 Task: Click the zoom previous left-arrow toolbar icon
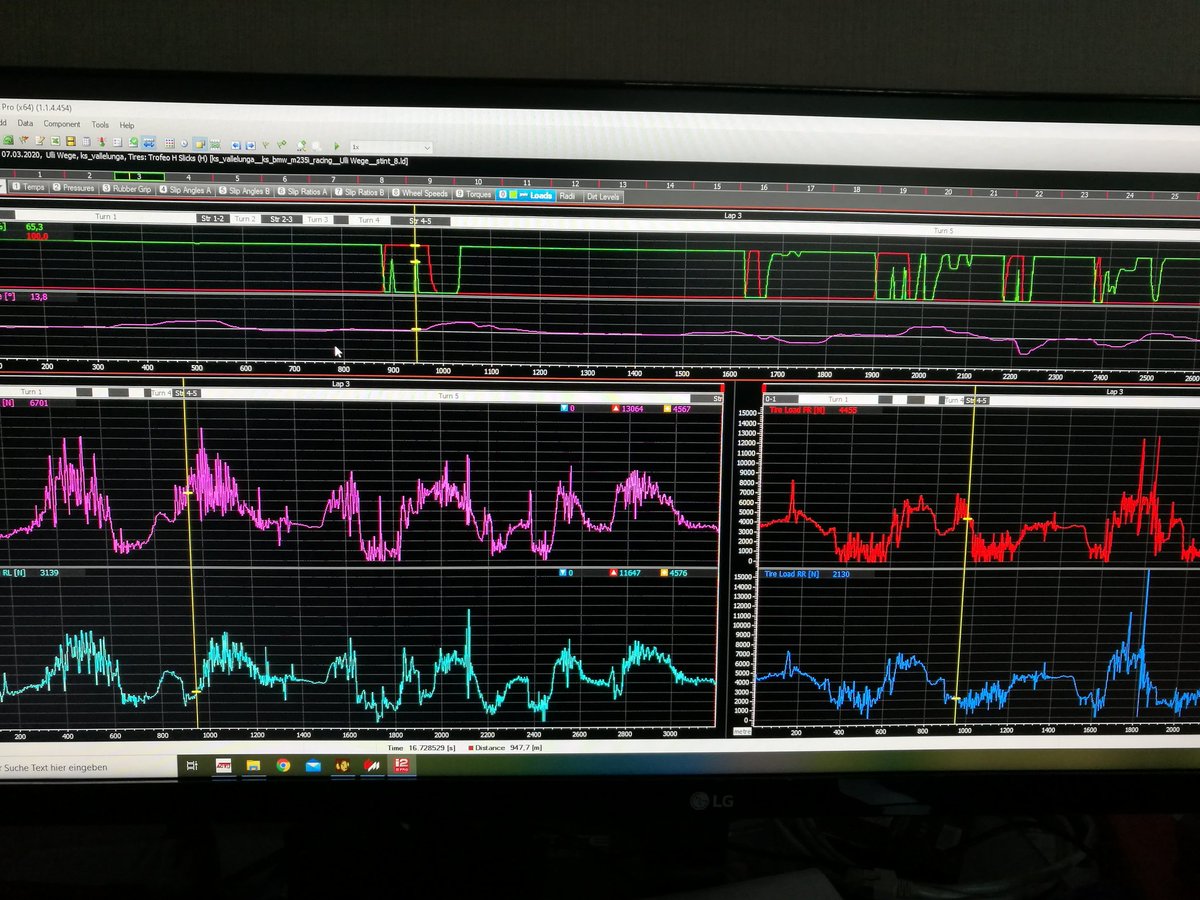pyautogui.click(x=235, y=145)
